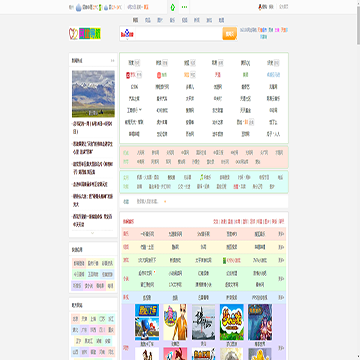Open the purple fantasy game thumbnail
The height and width of the screenshot is (360, 360).
[x=260, y=322]
